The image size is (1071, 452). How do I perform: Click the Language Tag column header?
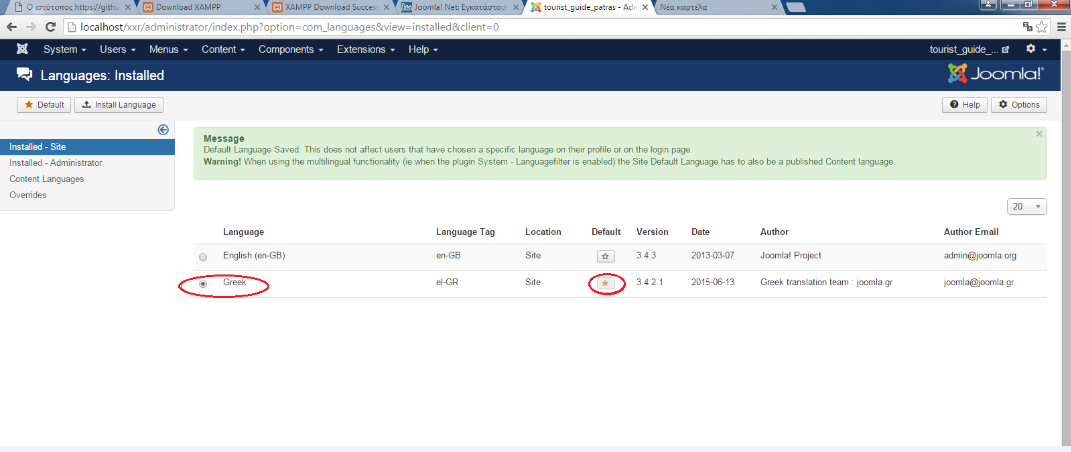[x=465, y=232]
